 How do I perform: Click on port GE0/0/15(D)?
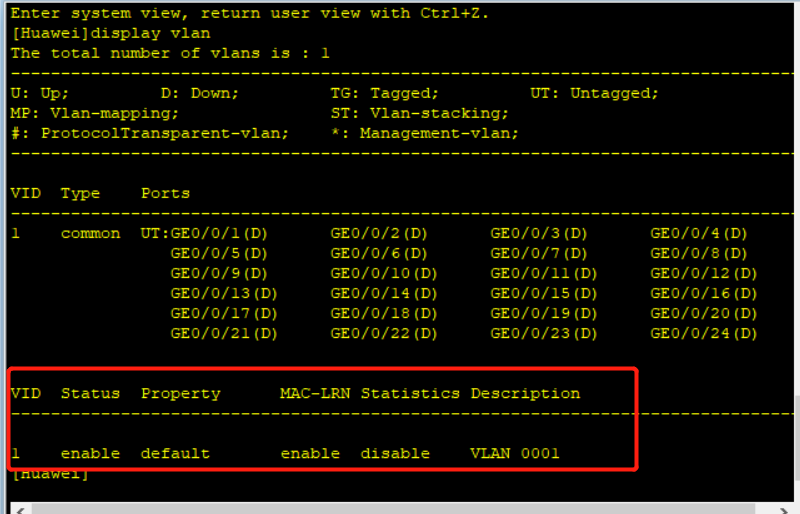(543, 293)
